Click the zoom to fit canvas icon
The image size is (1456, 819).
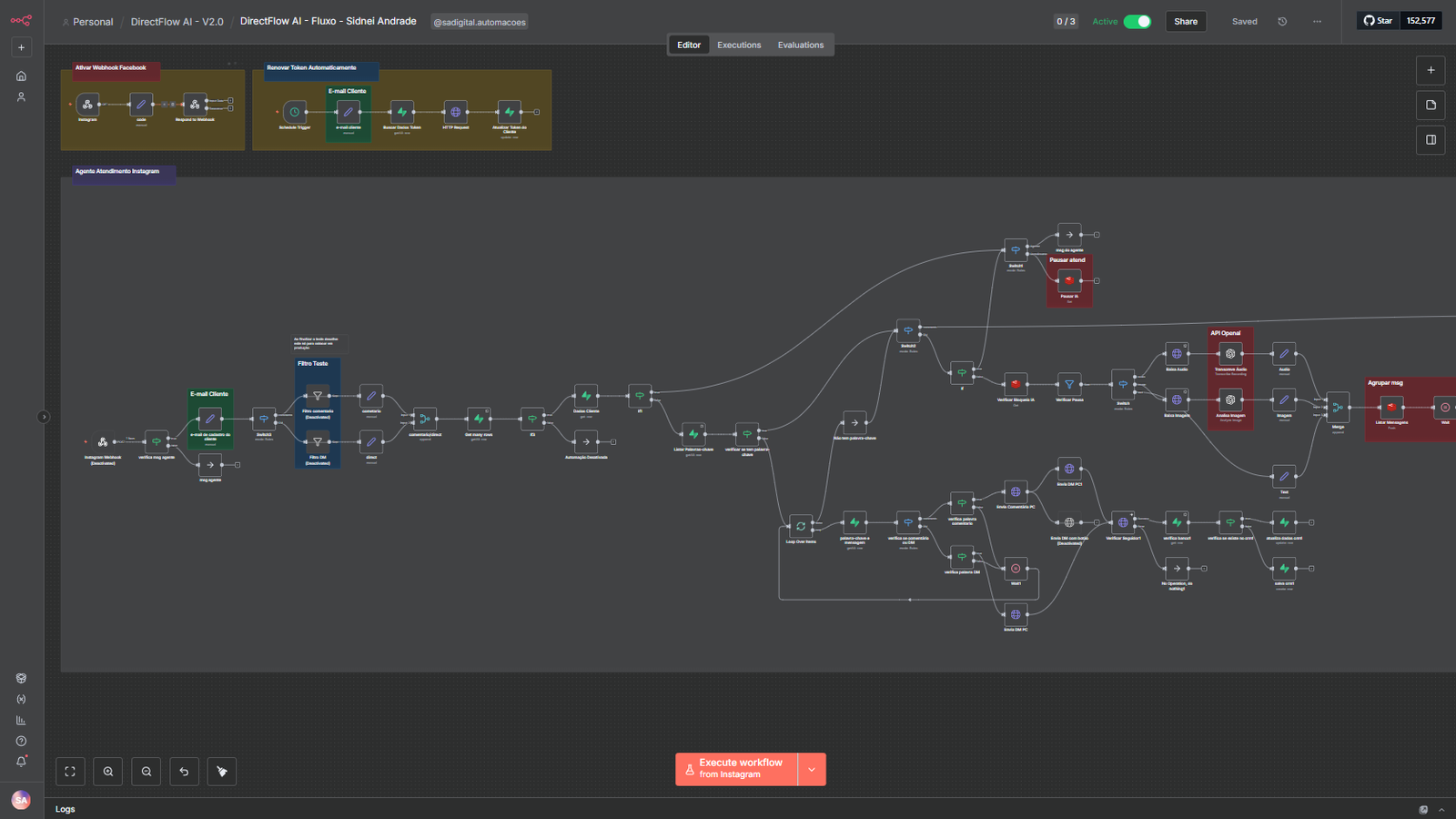[x=70, y=772]
